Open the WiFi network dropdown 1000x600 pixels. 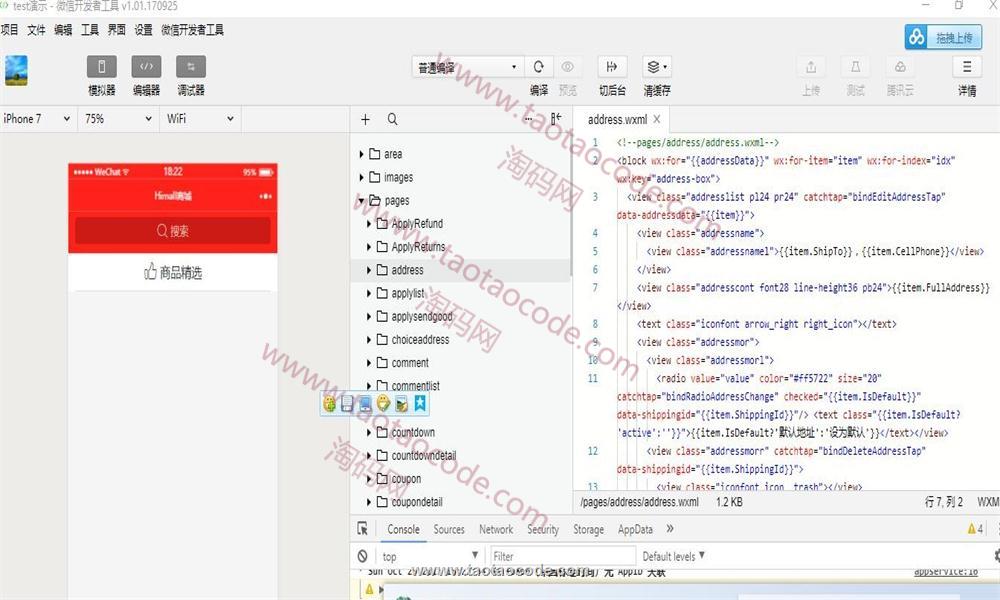[x=200, y=118]
